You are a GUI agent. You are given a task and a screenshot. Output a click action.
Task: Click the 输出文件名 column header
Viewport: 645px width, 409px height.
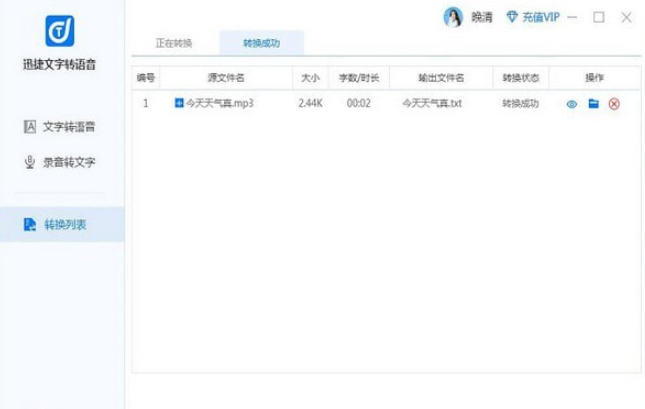coord(441,78)
